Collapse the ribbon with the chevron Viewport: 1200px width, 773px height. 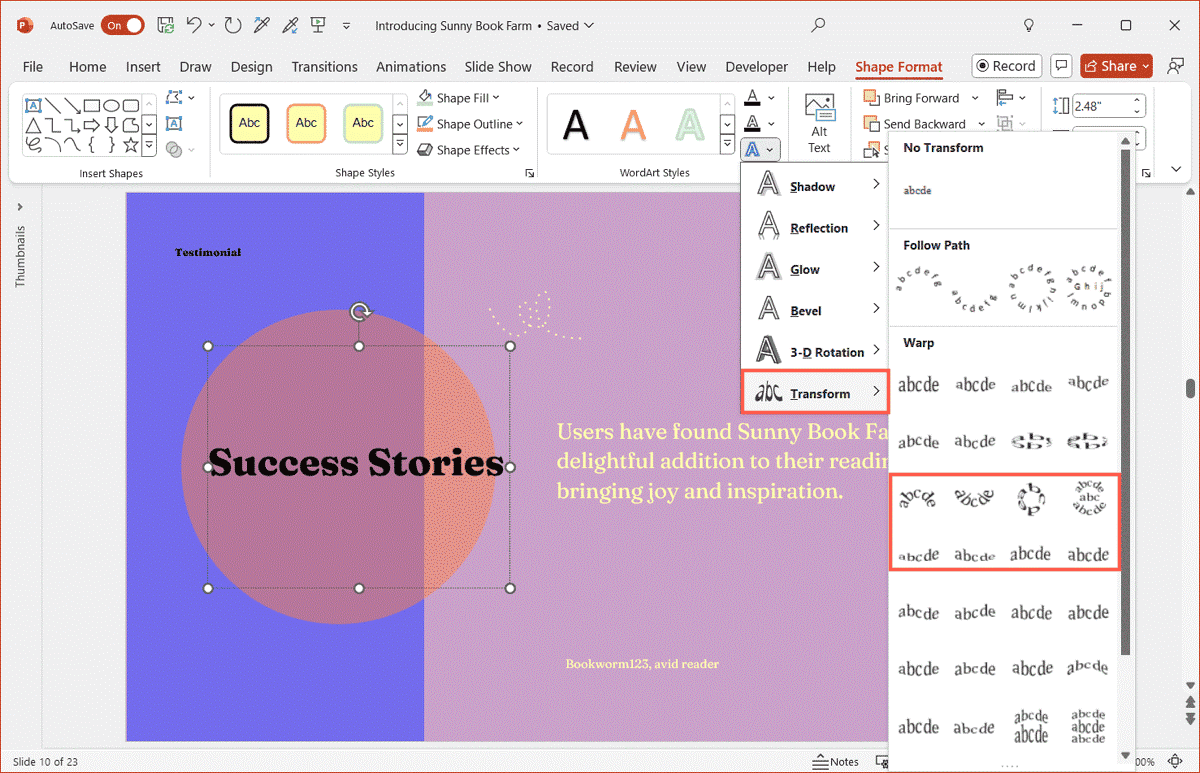[x=1177, y=170]
